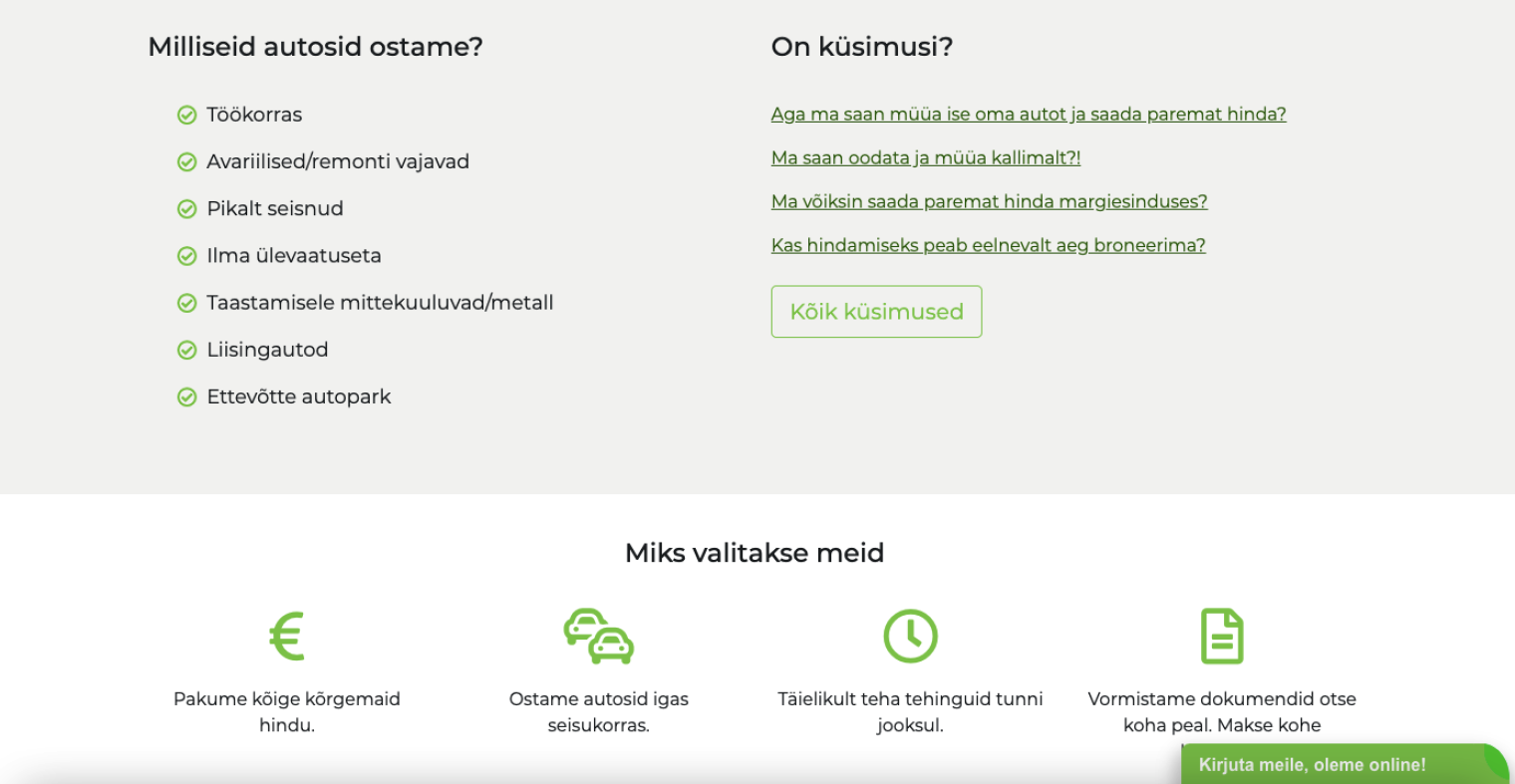Click the 'Ostame autosid igas seisukorras' text

599,711
